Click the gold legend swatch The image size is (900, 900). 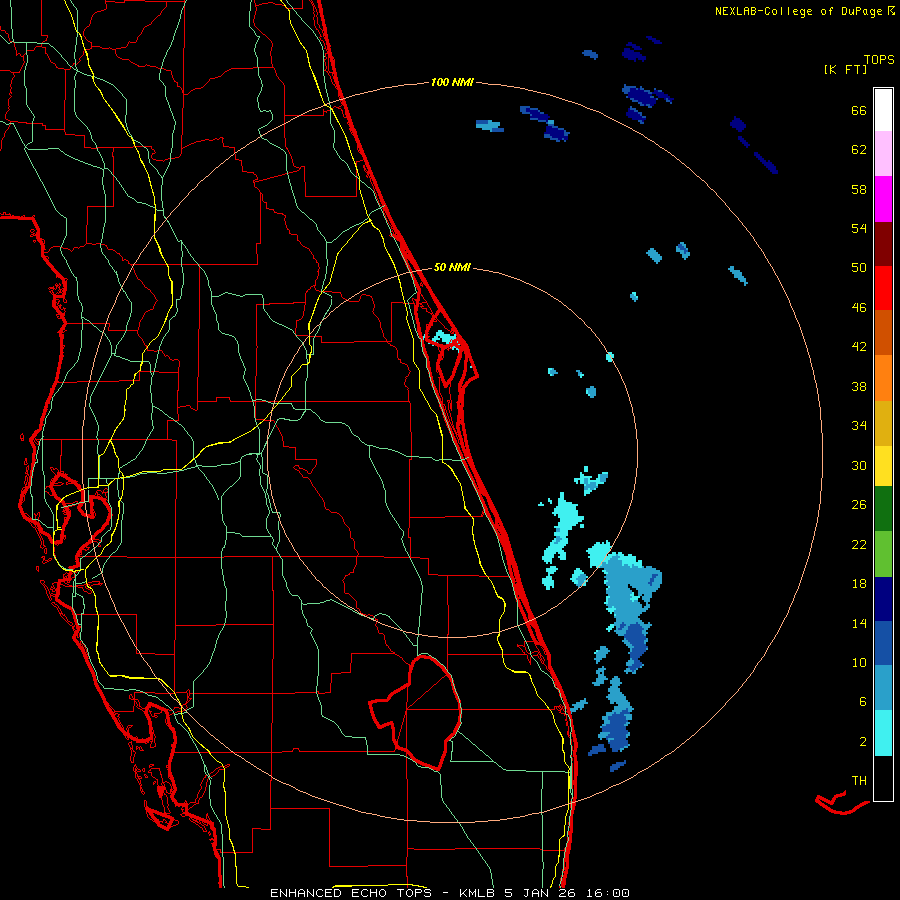click(883, 423)
